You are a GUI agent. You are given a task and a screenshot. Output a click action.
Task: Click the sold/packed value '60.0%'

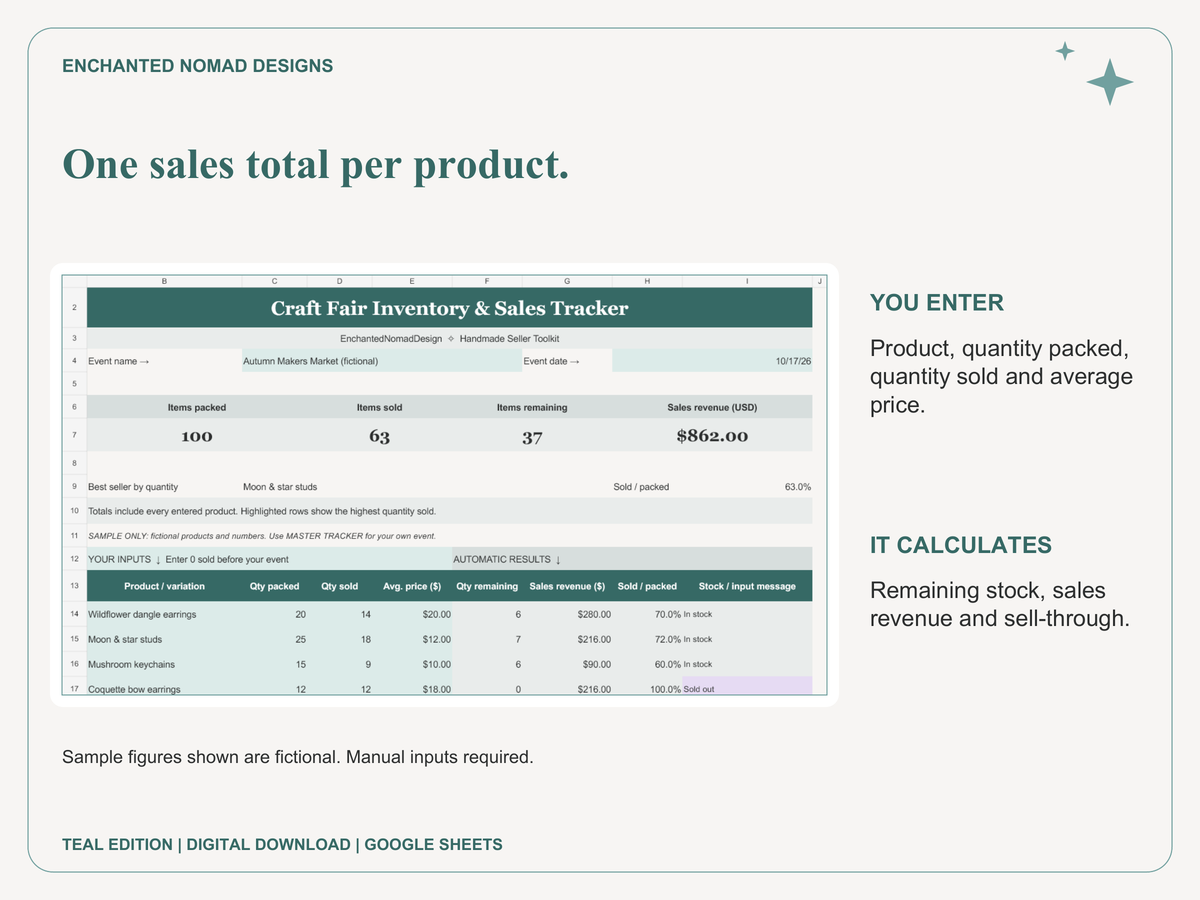[x=647, y=664]
